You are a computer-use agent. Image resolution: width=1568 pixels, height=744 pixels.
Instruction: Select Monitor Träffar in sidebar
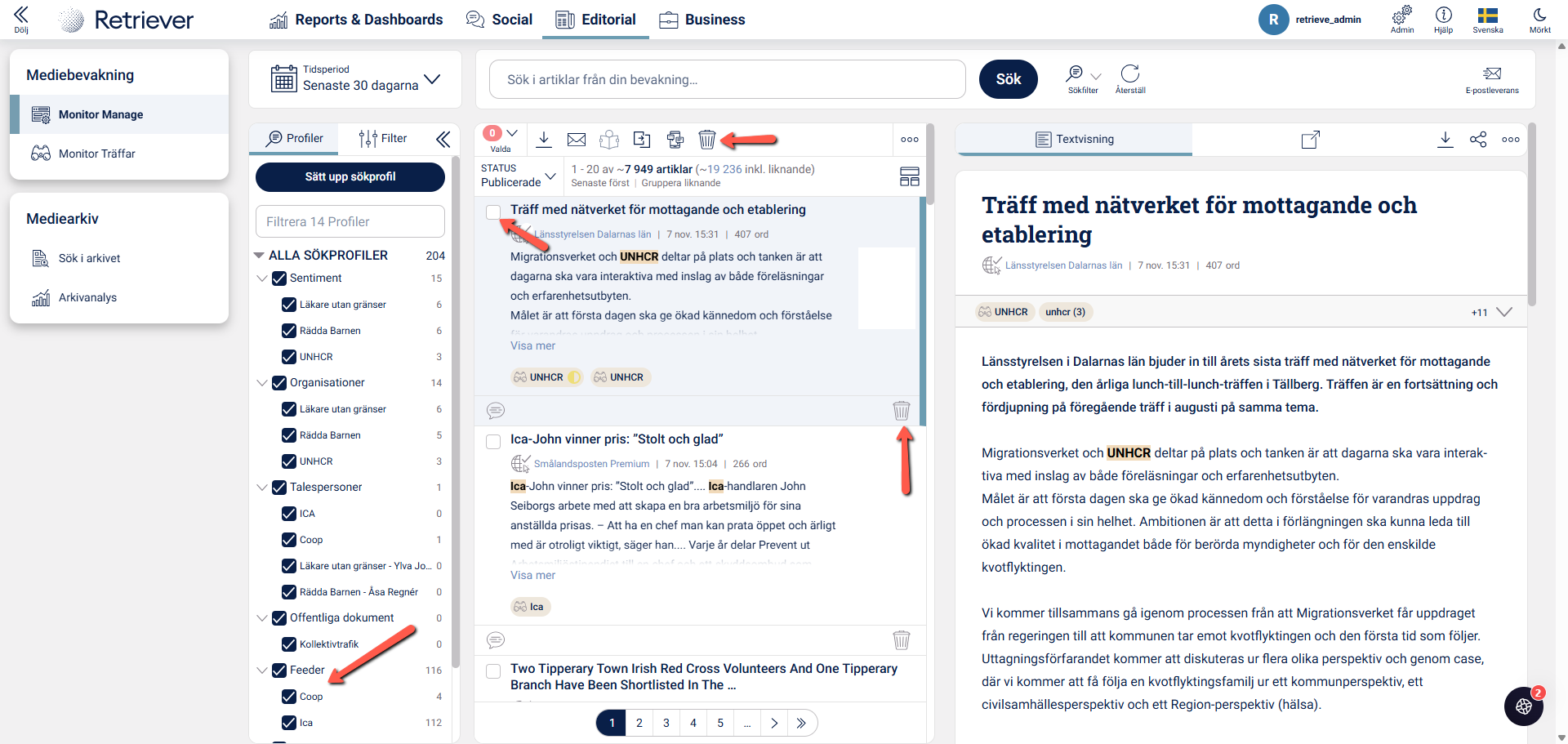coord(119,154)
